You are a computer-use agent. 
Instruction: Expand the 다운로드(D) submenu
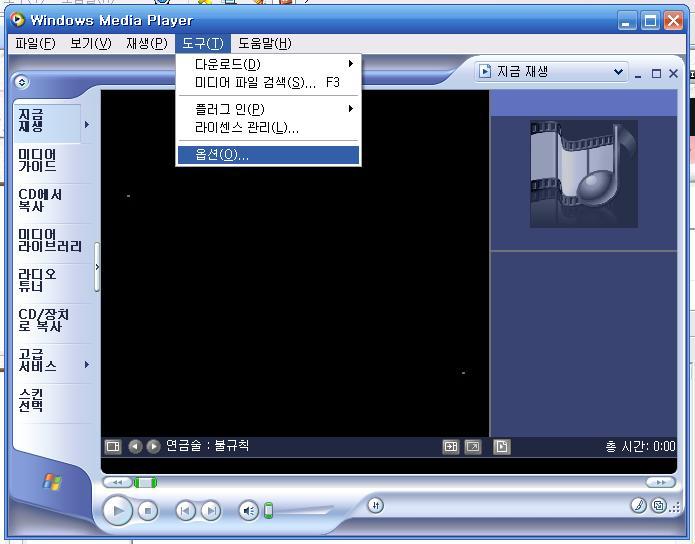coord(269,64)
